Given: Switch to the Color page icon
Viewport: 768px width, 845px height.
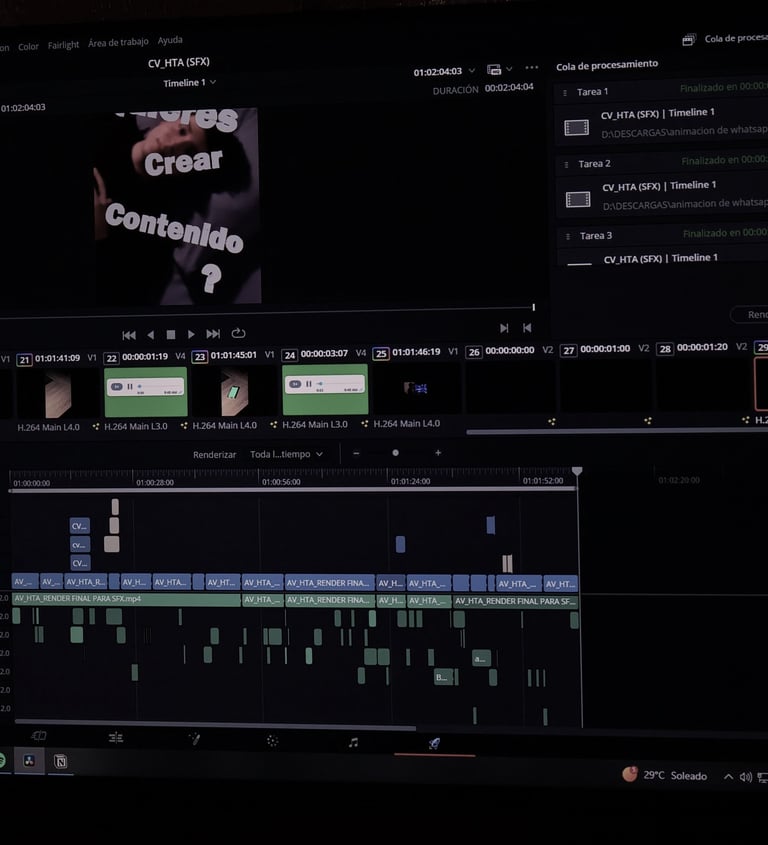Looking at the screenshot, I should (273, 741).
